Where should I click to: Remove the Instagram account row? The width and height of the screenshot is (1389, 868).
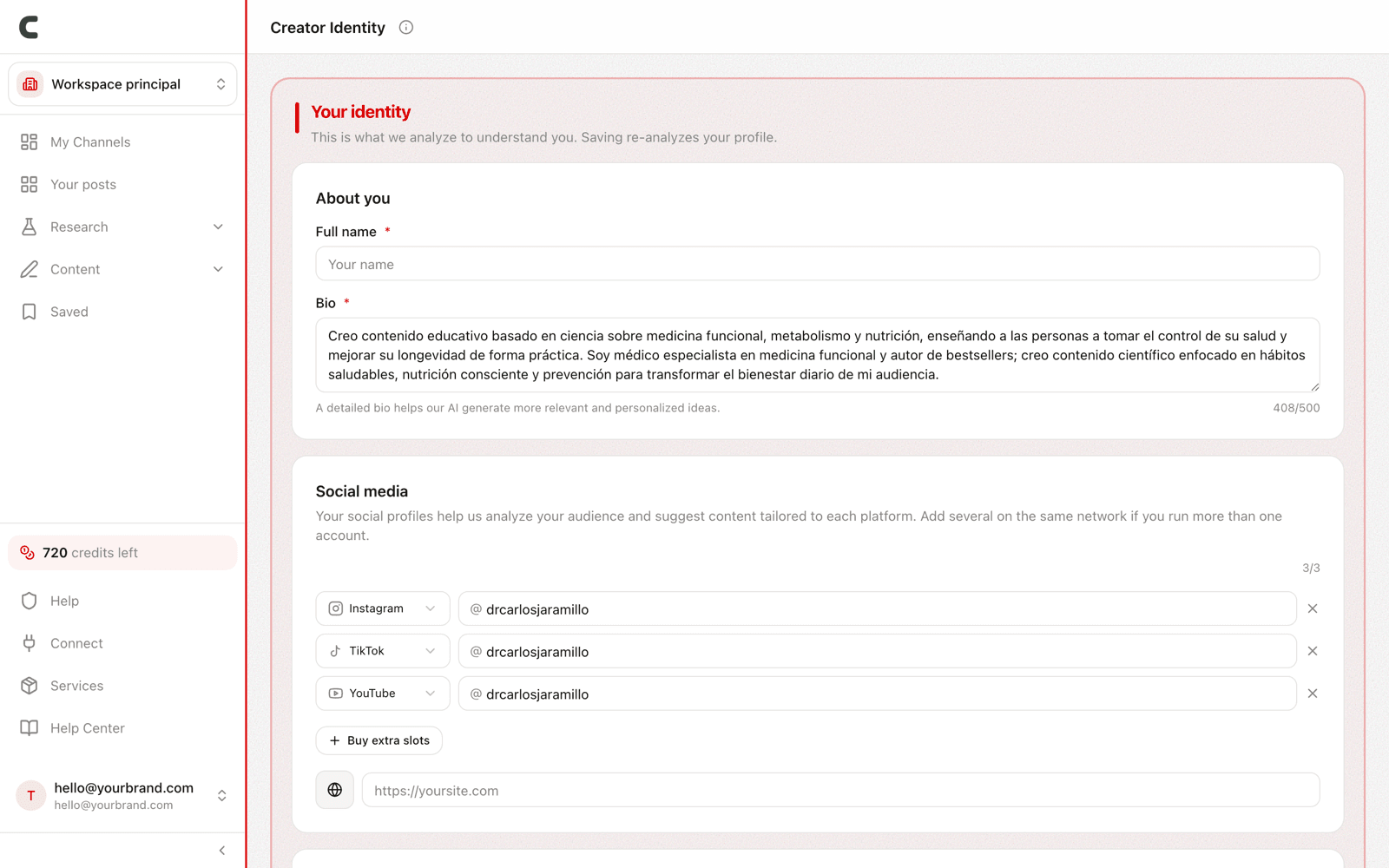coord(1313,608)
